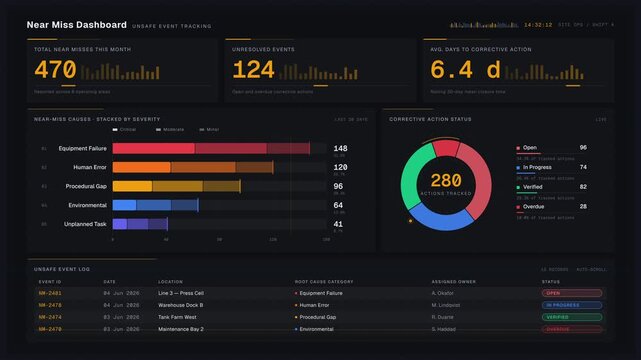Click the Open count 96 in the status legend
641x360 pixels.
click(583, 148)
